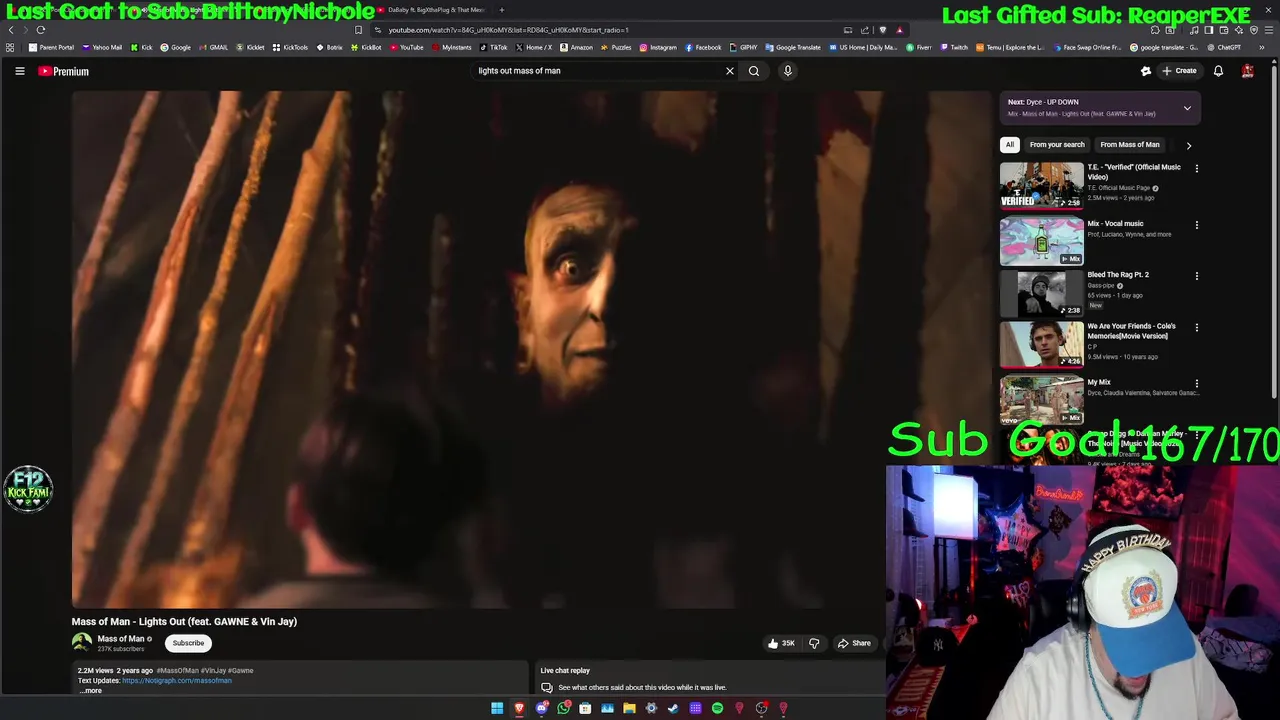Go back in browser history

(11, 30)
